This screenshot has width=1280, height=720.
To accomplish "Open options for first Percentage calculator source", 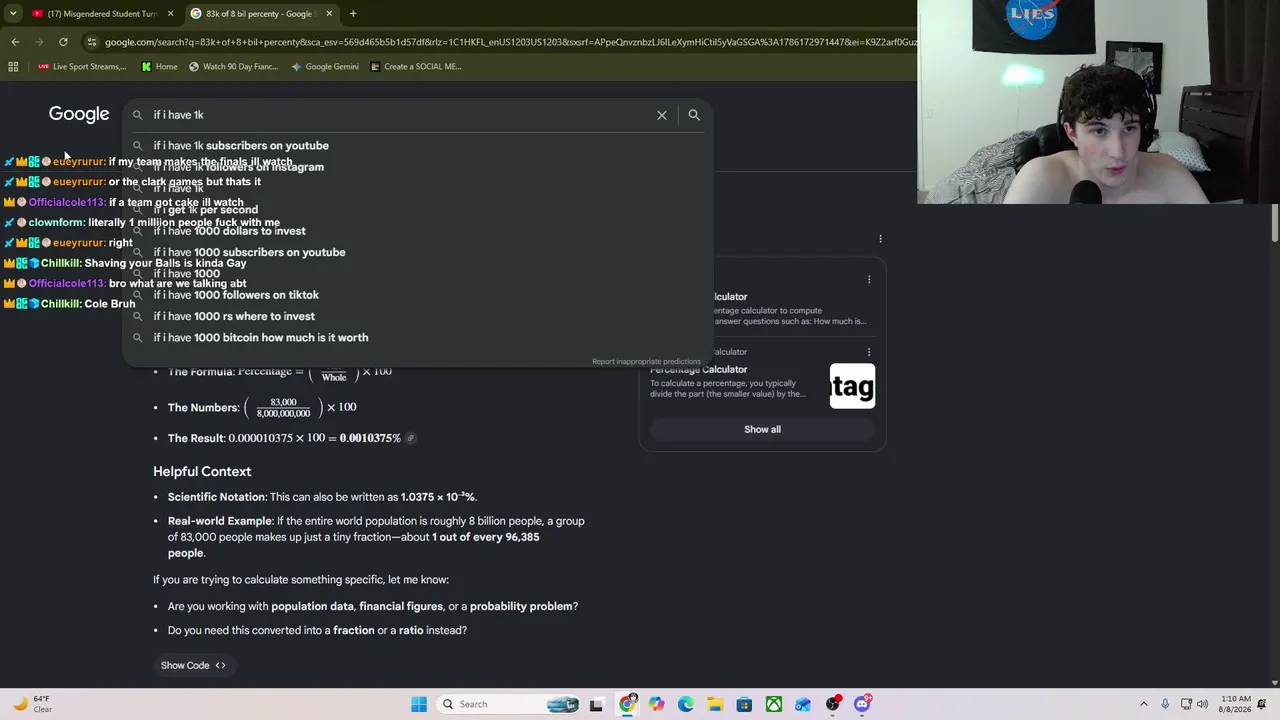I will pyautogui.click(x=869, y=279).
